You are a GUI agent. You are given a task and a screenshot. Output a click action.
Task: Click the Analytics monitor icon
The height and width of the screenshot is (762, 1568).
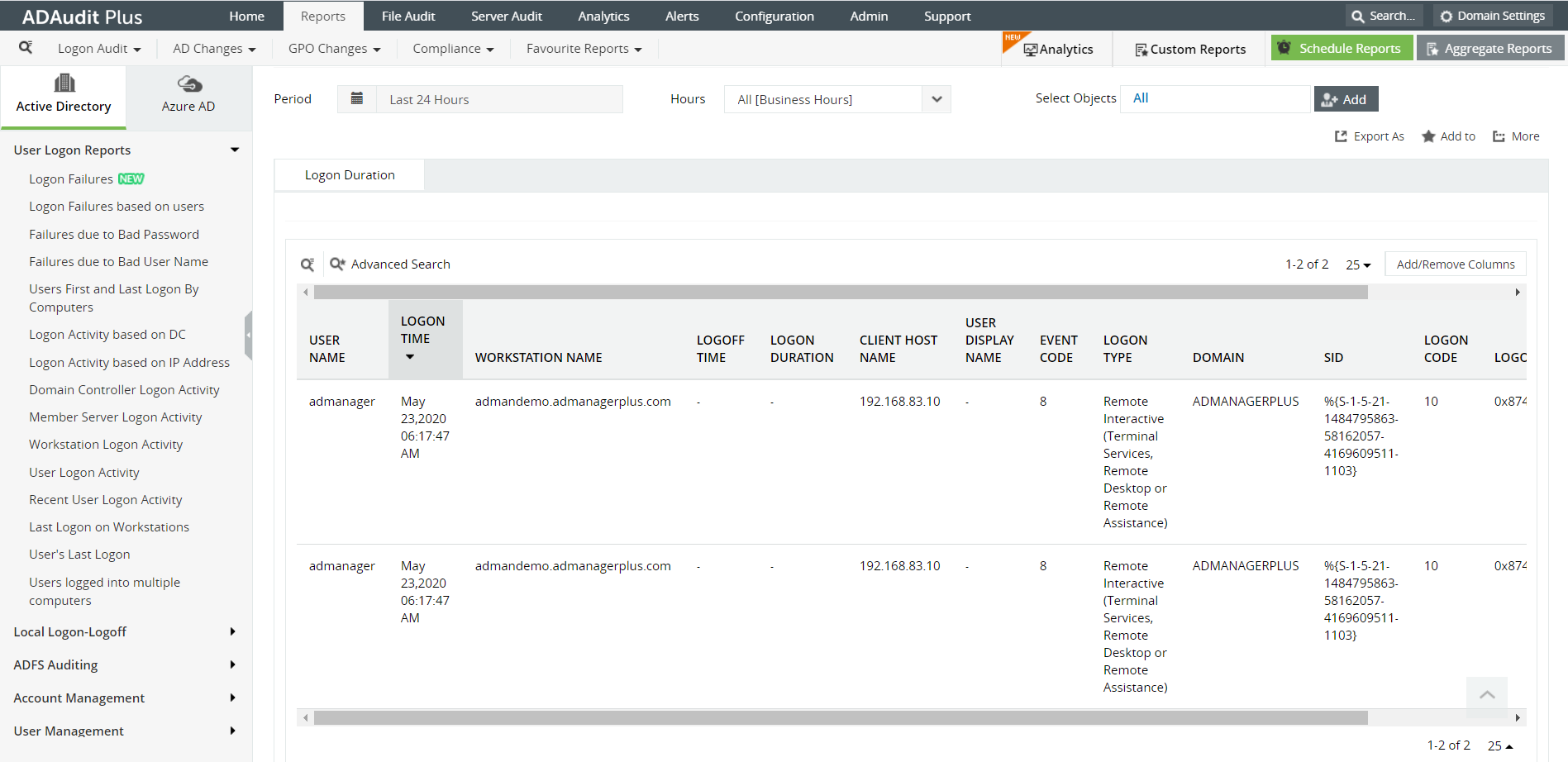click(1031, 50)
